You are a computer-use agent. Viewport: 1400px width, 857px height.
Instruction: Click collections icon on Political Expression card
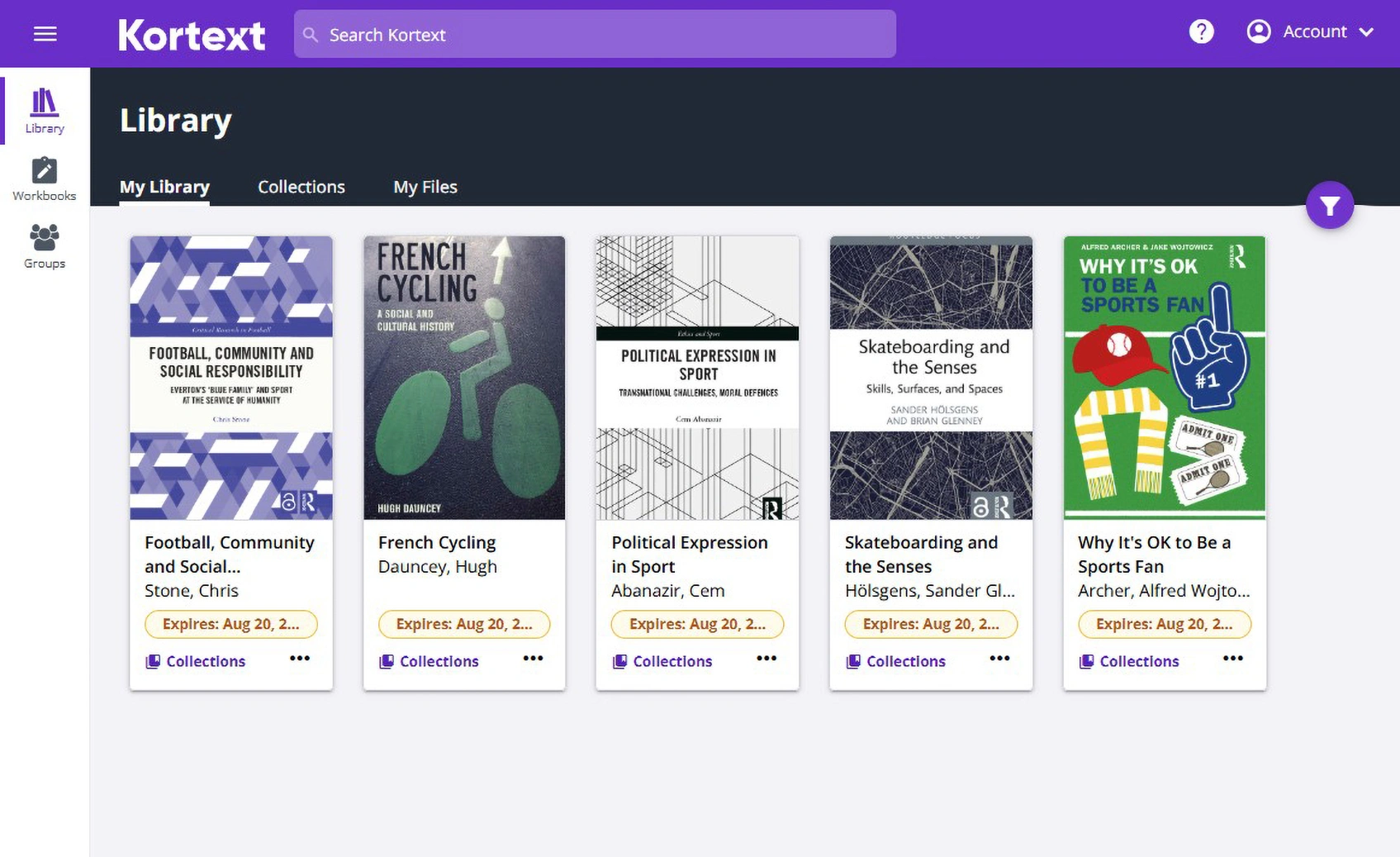619,661
